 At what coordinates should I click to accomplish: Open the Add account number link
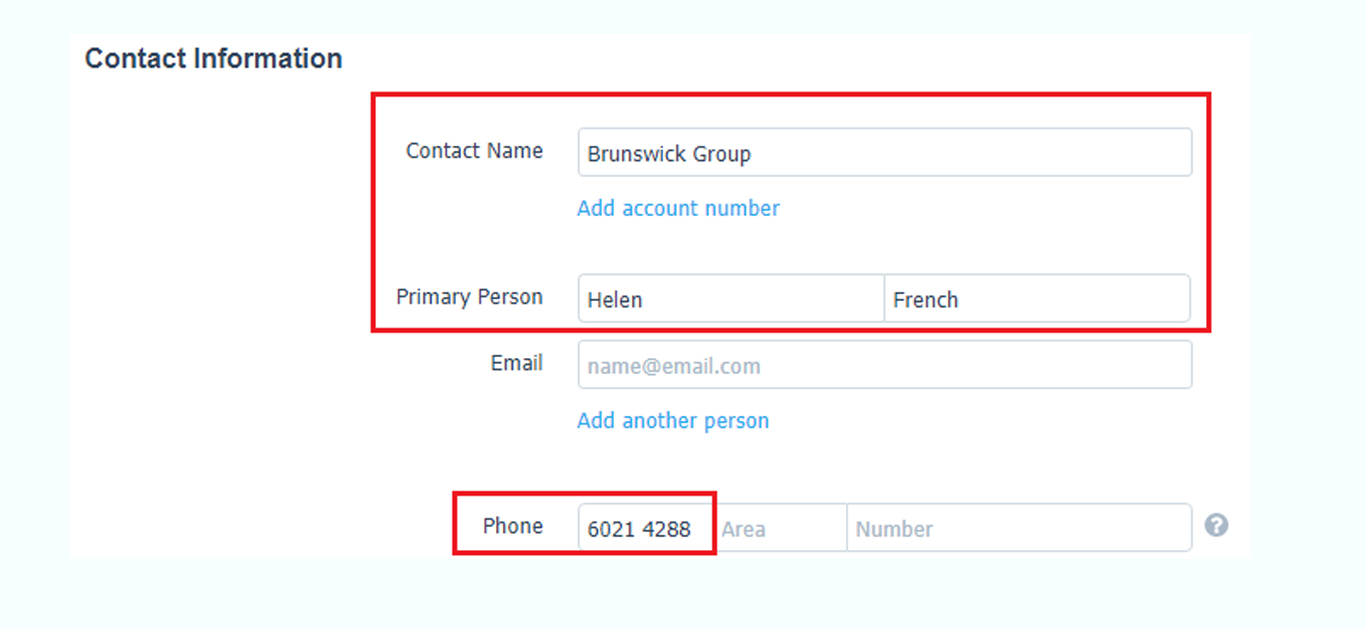678,208
